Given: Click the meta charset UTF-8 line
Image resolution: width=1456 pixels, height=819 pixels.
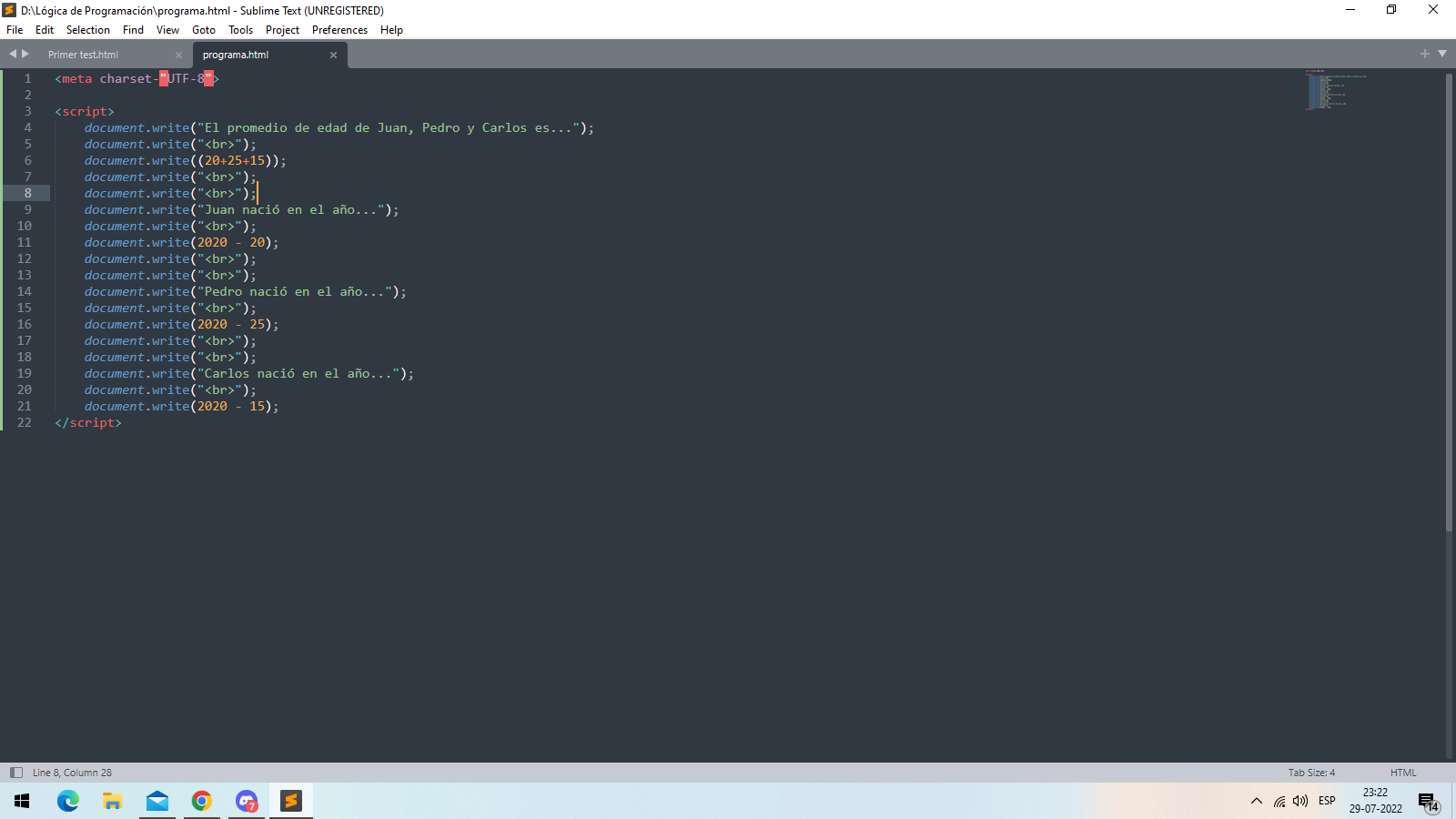Looking at the screenshot, I should (136, 78).
